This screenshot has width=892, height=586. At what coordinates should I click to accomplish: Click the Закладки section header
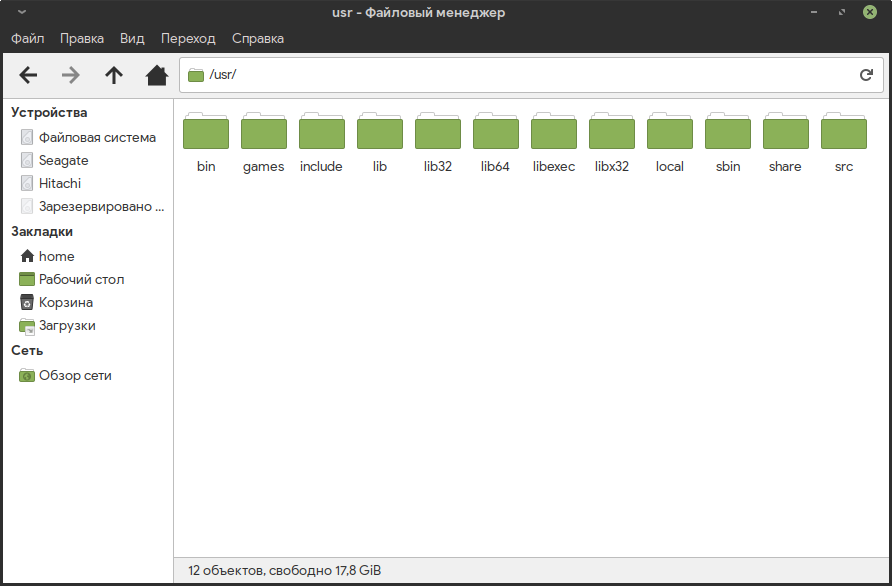coord(42,232)
